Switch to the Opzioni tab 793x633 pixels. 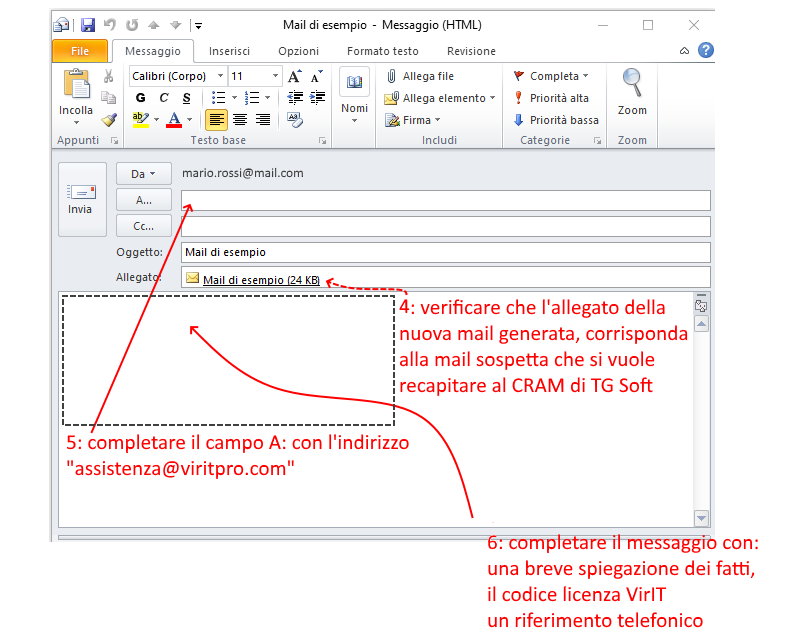[298, 51]
